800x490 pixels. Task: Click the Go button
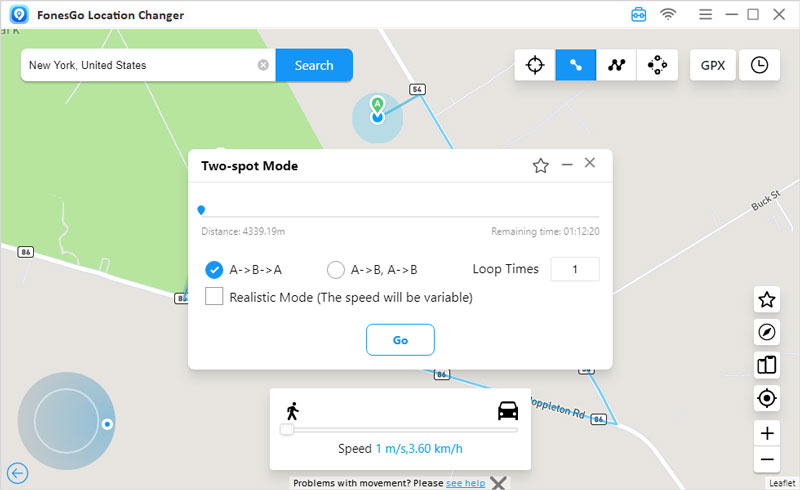400,340
